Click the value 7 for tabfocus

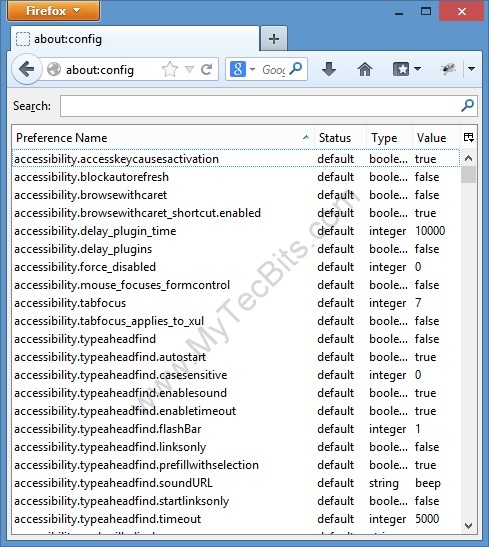pyautogui.click(x=418, y=303)
